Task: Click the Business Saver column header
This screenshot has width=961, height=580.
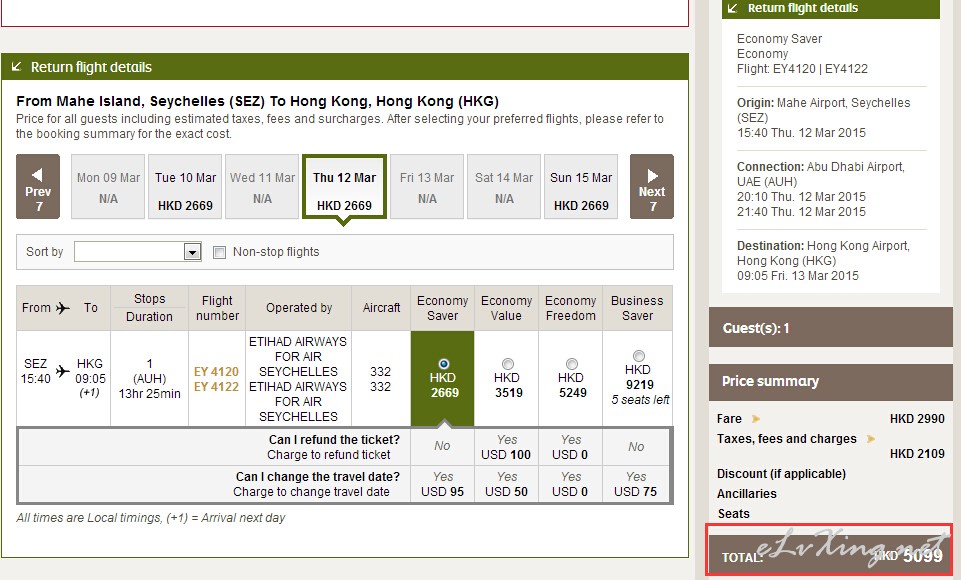Action: click(x=637, y=308)
